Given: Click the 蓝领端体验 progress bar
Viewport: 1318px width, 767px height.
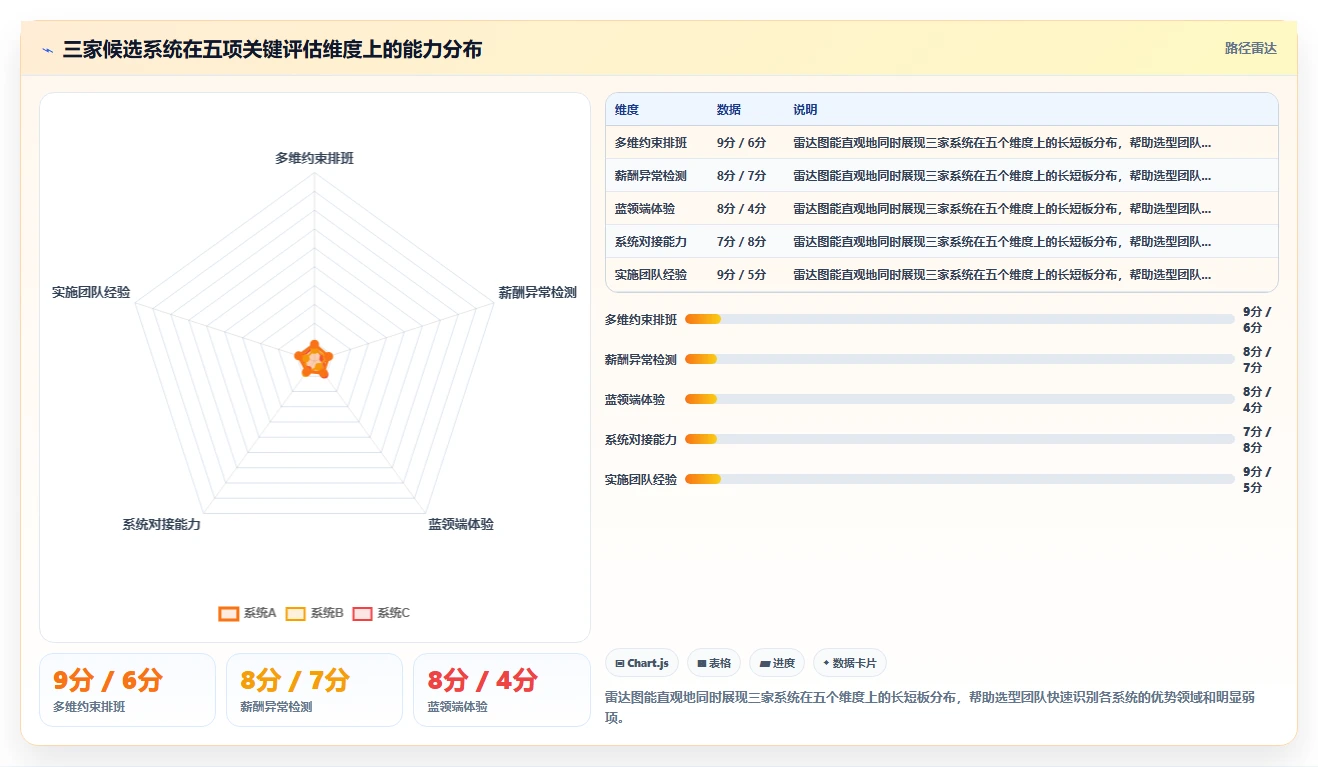Looking at the screenshot, I should [960, 399].
